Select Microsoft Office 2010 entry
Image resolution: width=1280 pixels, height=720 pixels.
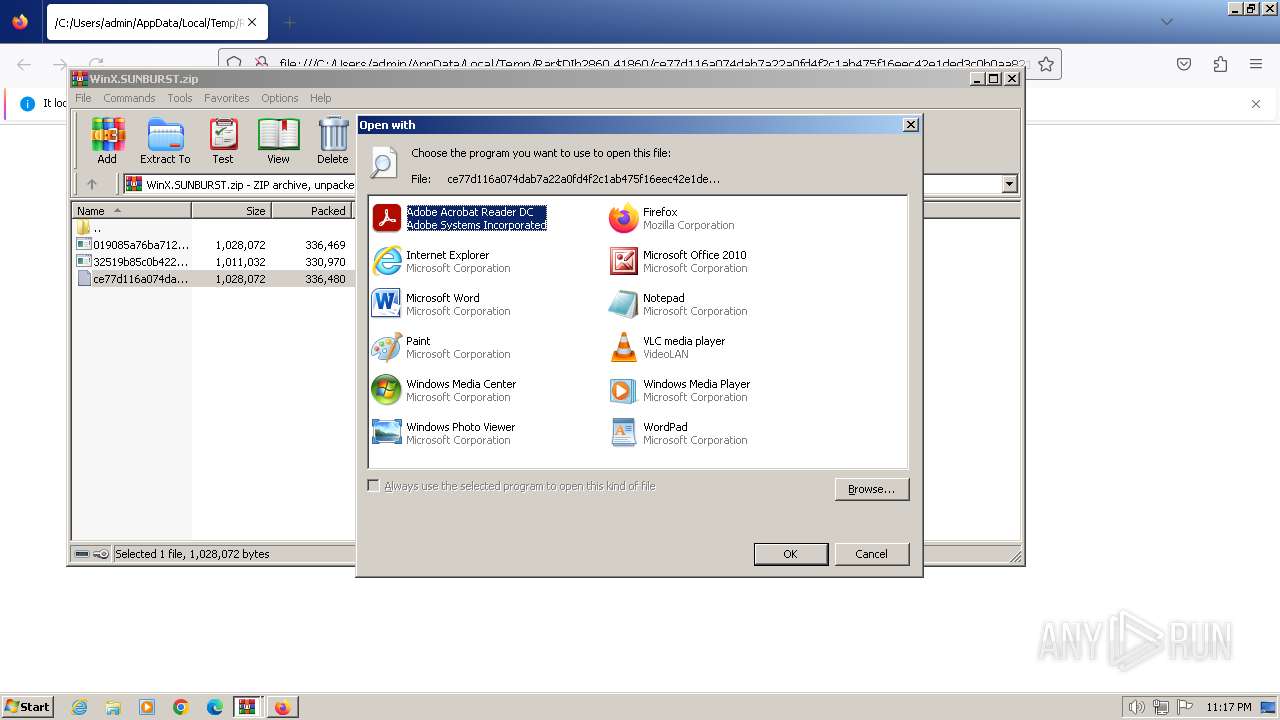tap(678, 261)
